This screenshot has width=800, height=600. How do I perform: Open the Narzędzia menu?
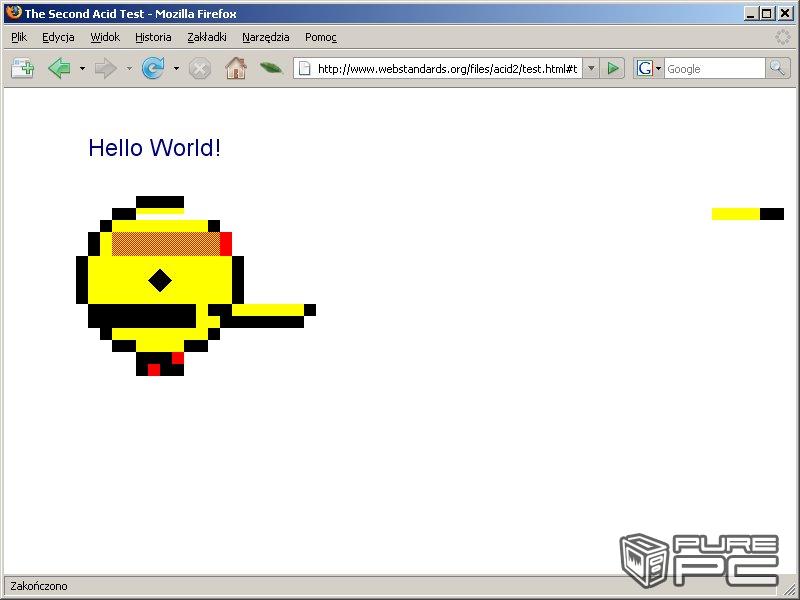pyautogui.click(x=266, y=37)
